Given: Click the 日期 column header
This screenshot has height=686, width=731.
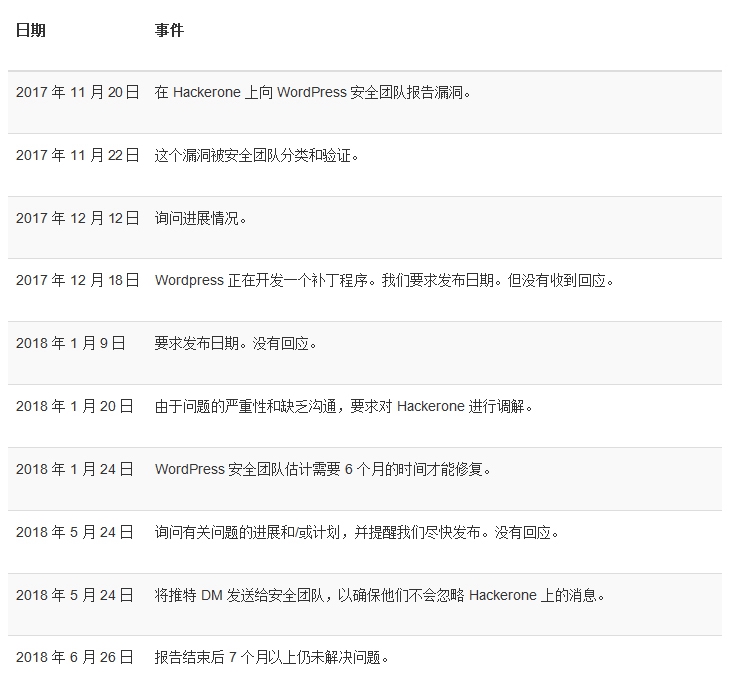Looking at the screenshot, I should 30,31.
